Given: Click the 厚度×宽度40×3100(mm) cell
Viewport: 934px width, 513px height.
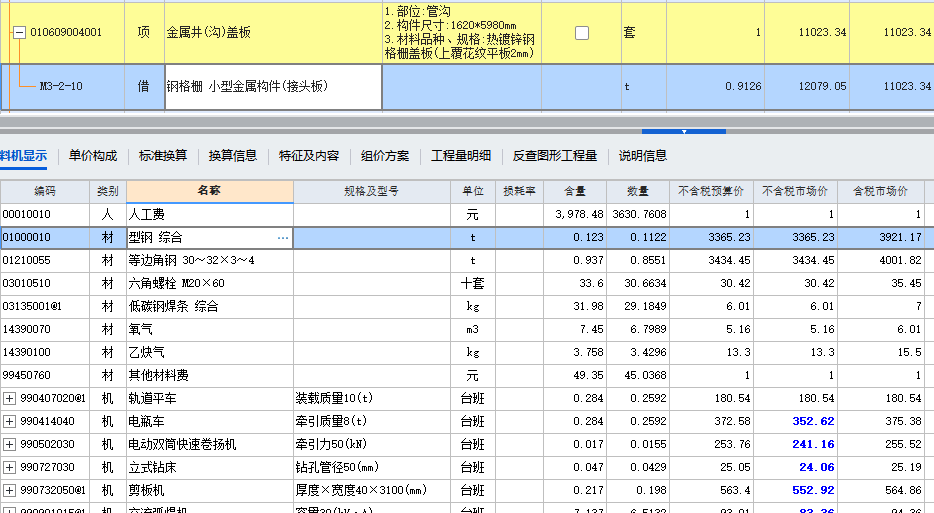Looking at the screenshot, I should [x=372, y=491].
